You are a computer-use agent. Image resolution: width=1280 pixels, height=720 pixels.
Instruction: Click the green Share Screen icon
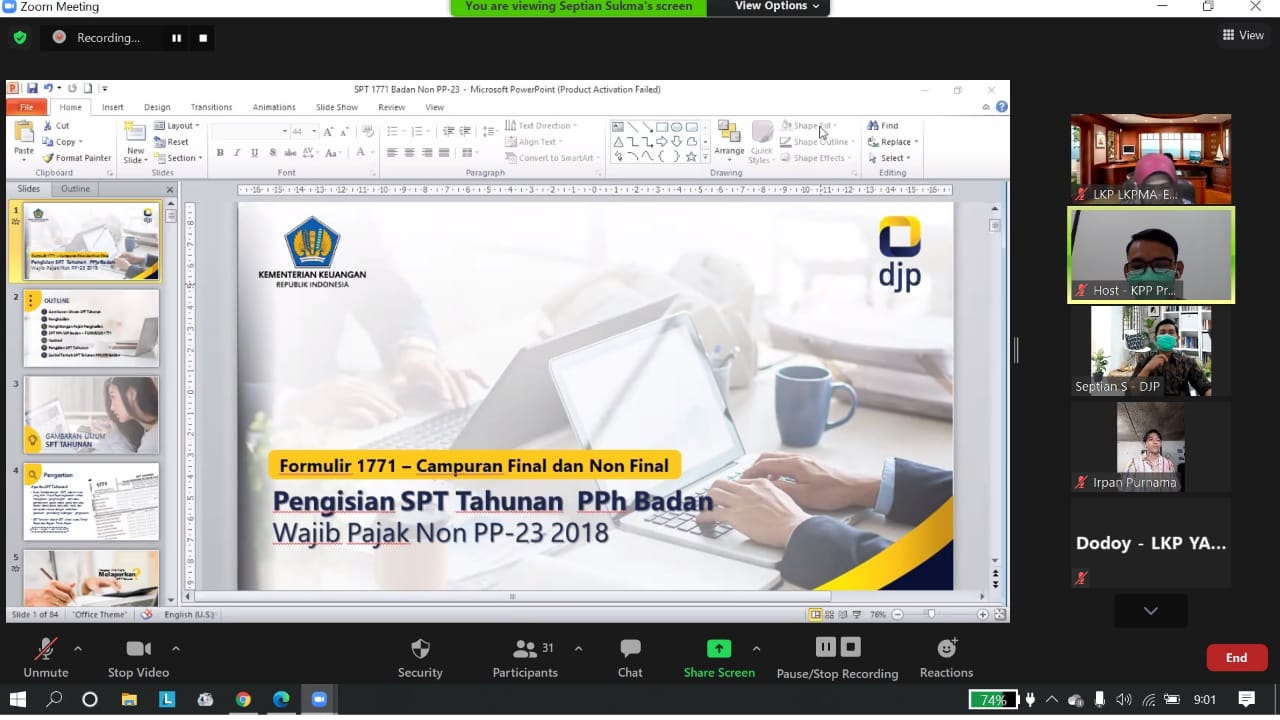point(719,648)
